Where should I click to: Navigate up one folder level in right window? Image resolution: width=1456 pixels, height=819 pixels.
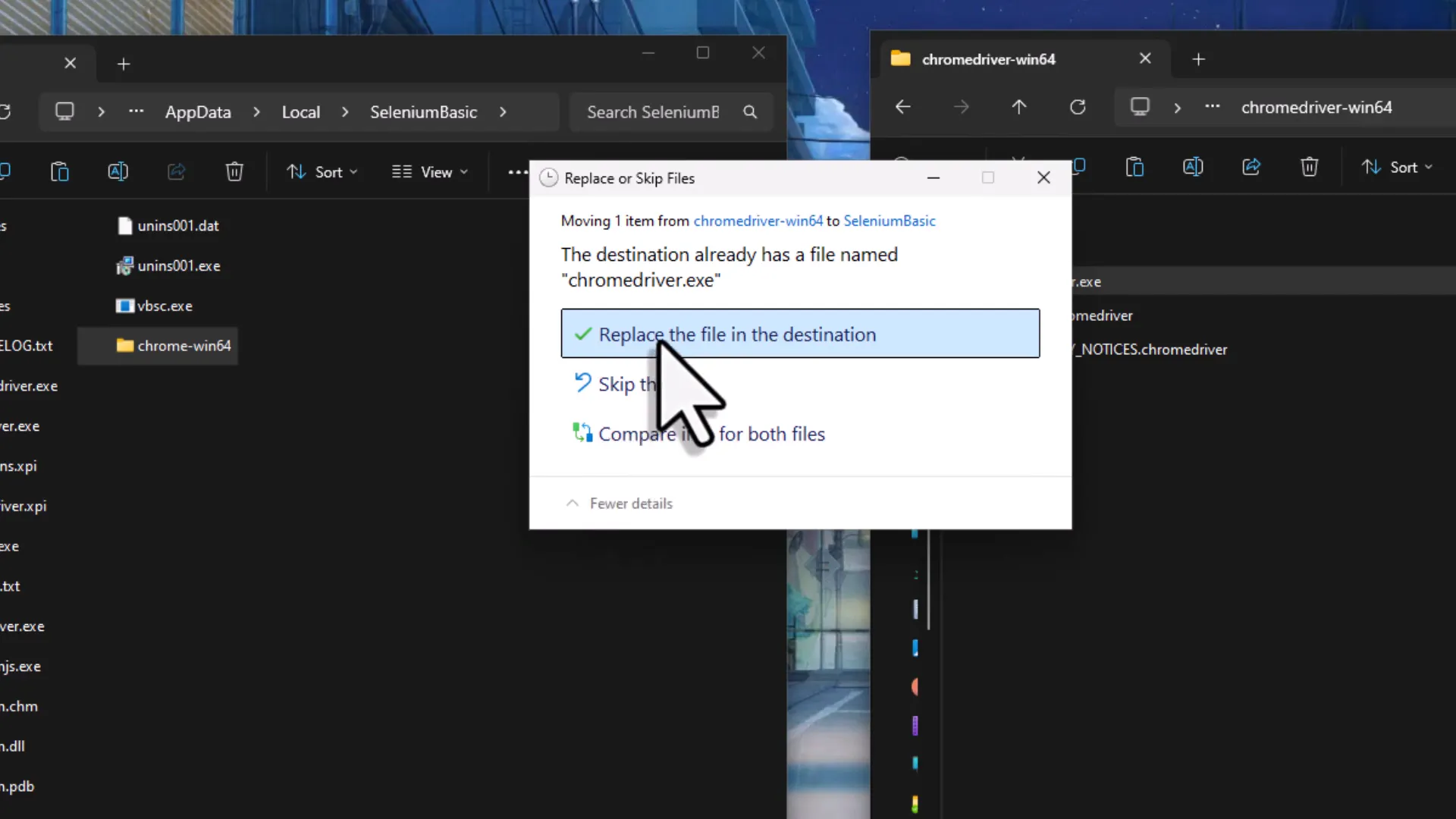pyautogui.click(x=1019, y=107)
